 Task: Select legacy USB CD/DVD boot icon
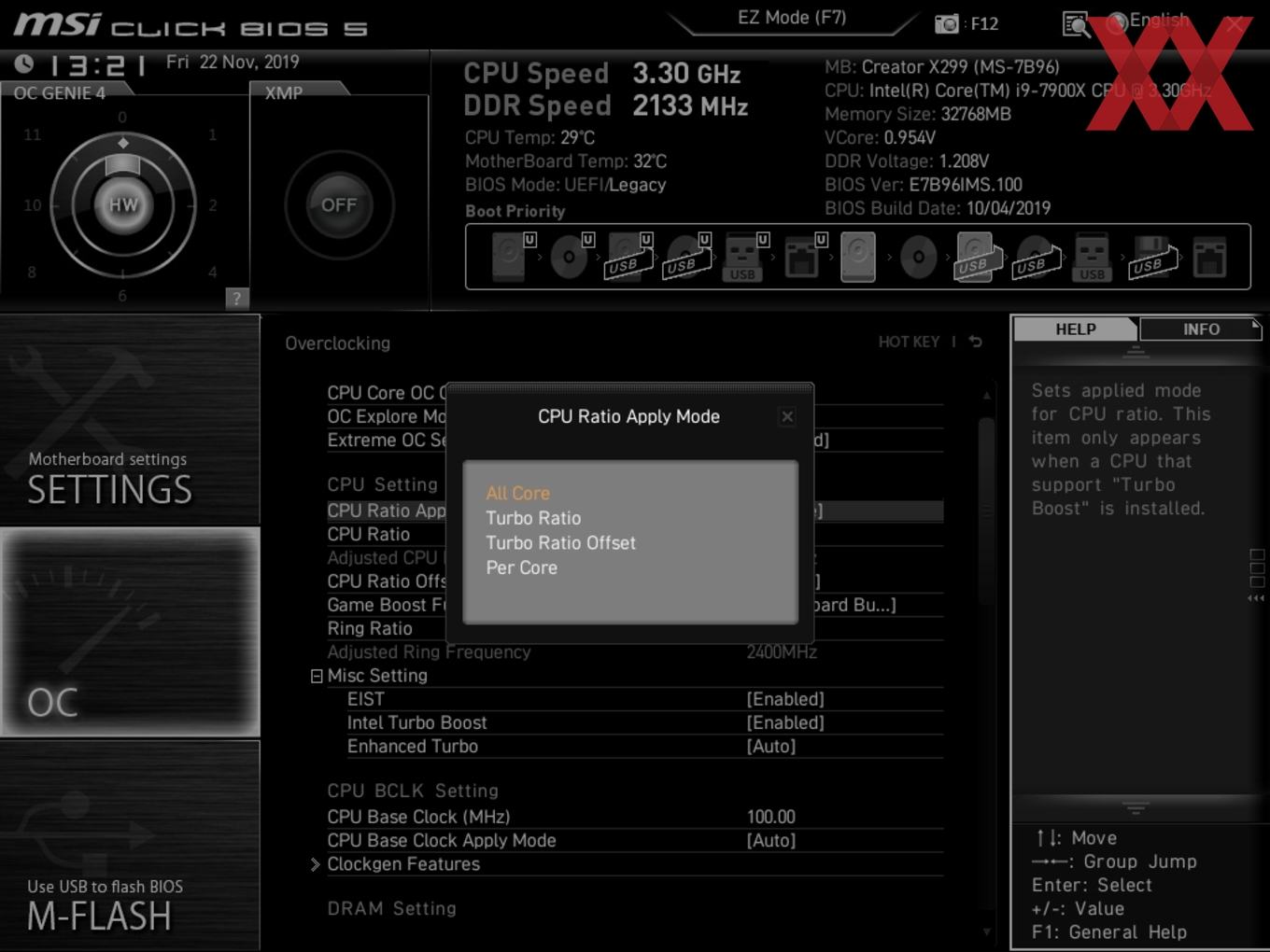(x=1037, y=257)
